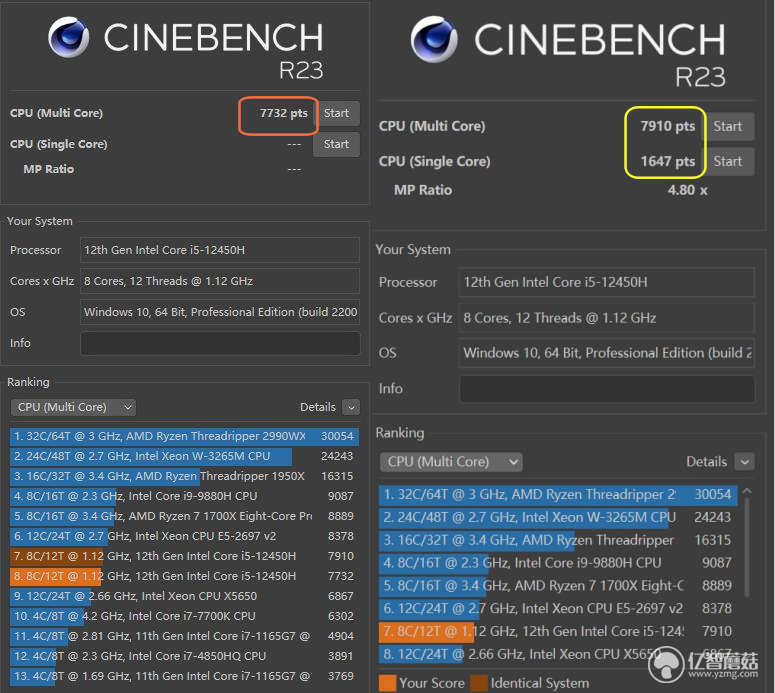775x693 pixels.
Task: Select i7-1165G7 4904 row in left ranking
Action: [x=184, y=636]
